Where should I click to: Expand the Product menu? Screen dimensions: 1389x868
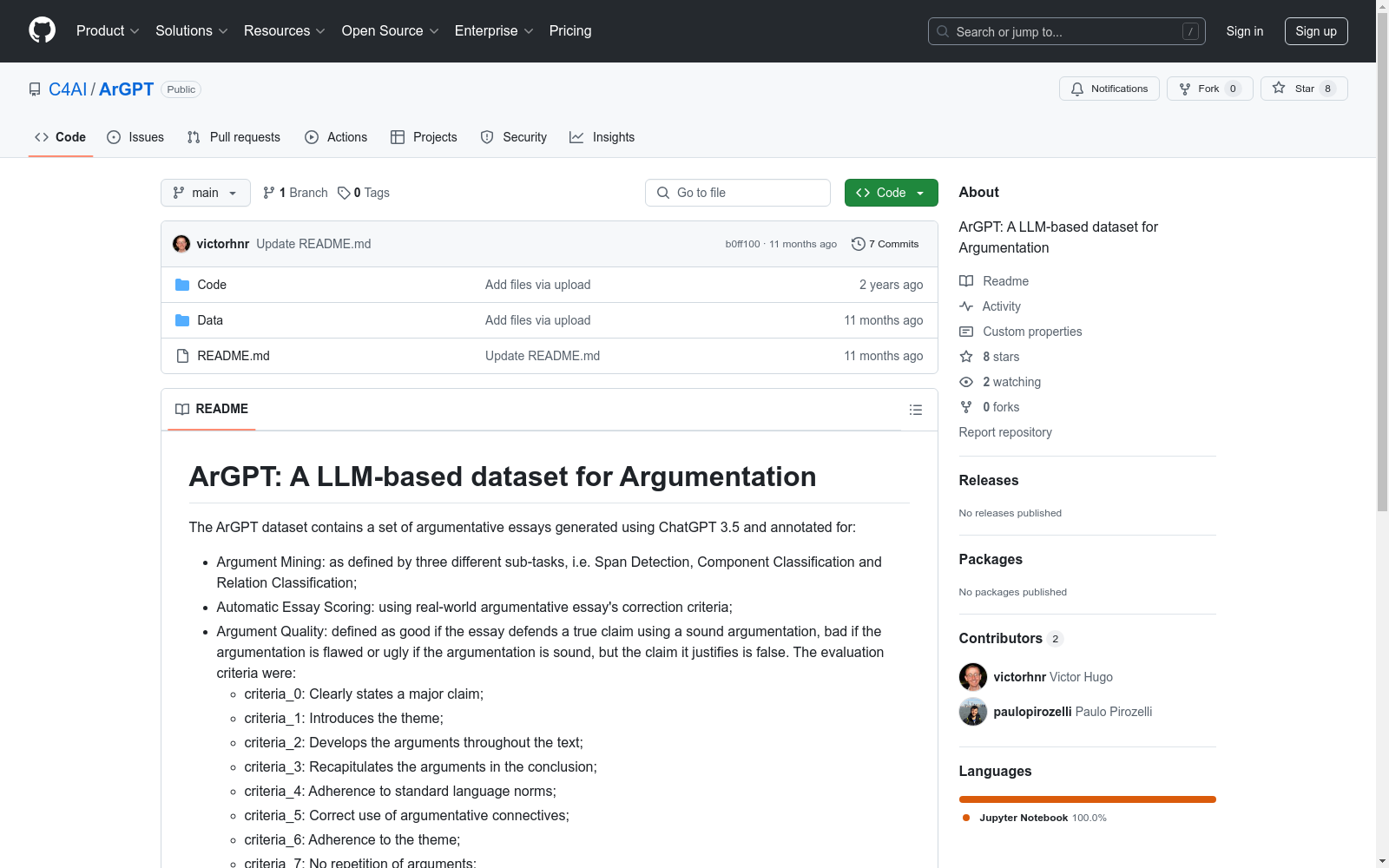point(108,31)
